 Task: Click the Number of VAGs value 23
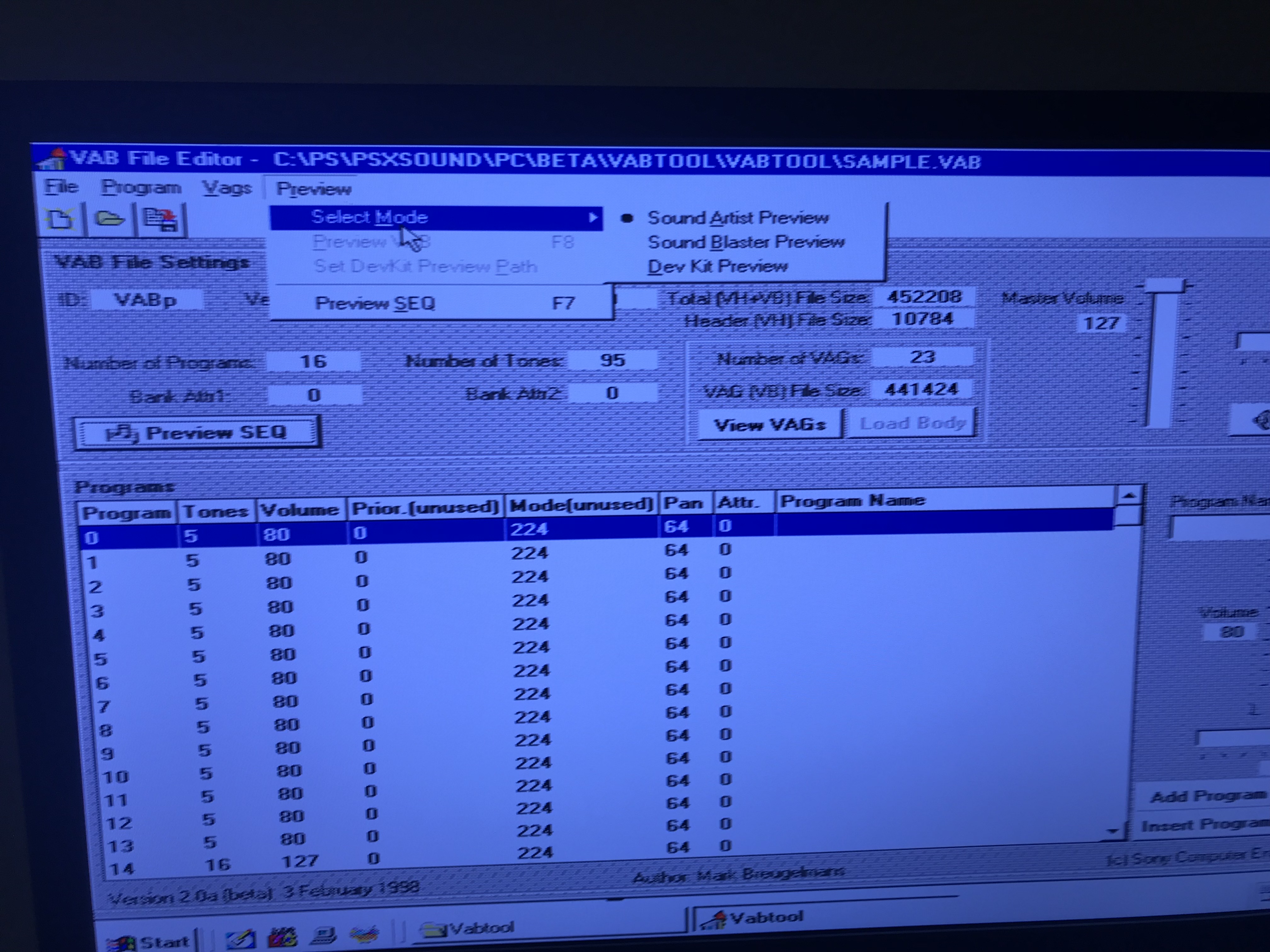[922, 357]
